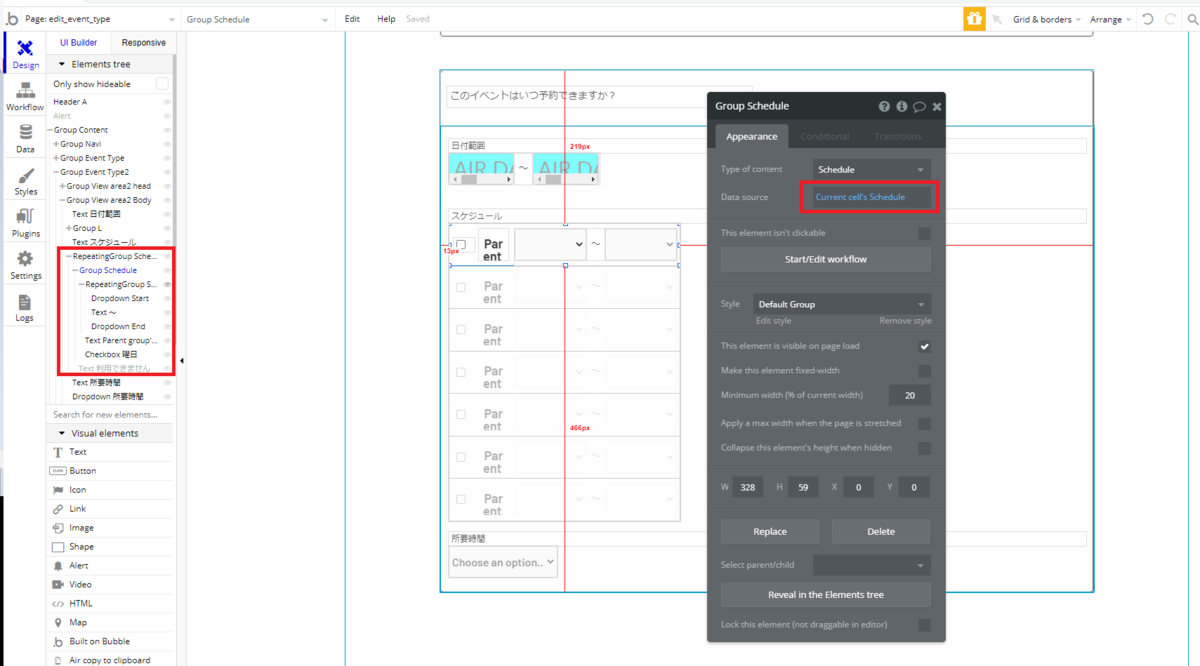Toggle Only show hideable checkbox
The width and height of the screenshot is (1200, 666).
tap(162, 84)
